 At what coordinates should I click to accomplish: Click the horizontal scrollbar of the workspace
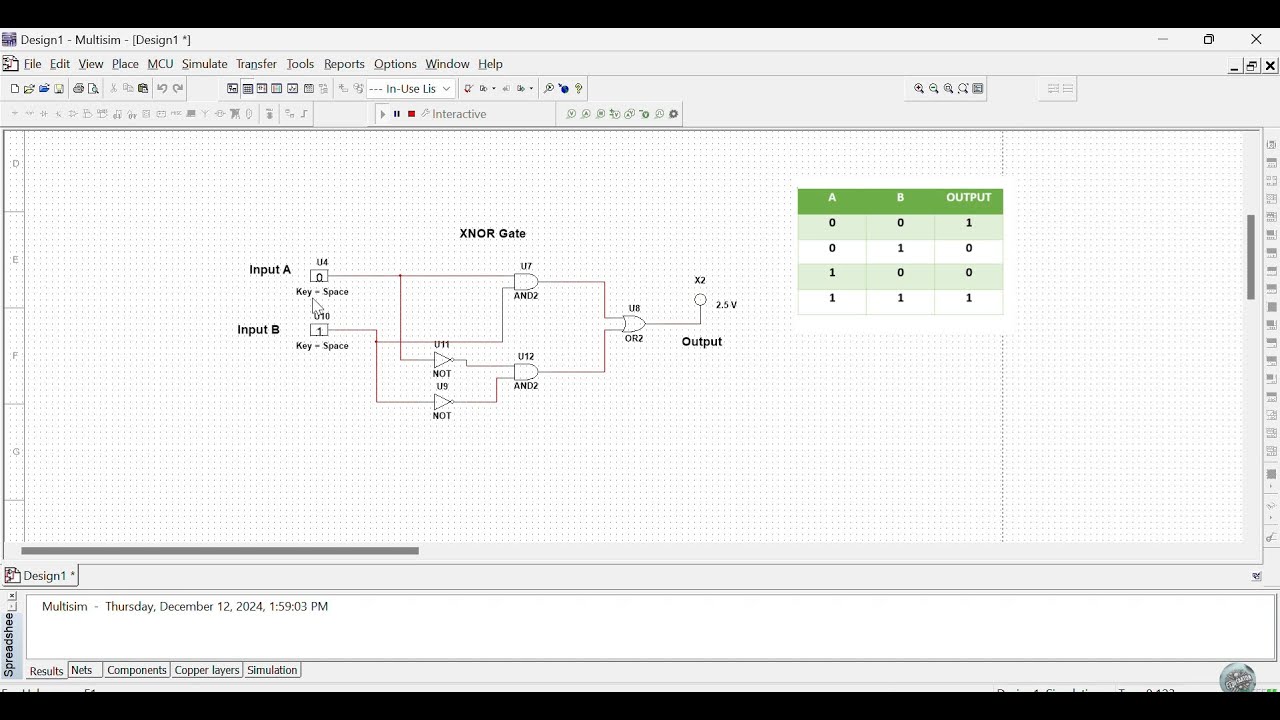click(220, 551)
